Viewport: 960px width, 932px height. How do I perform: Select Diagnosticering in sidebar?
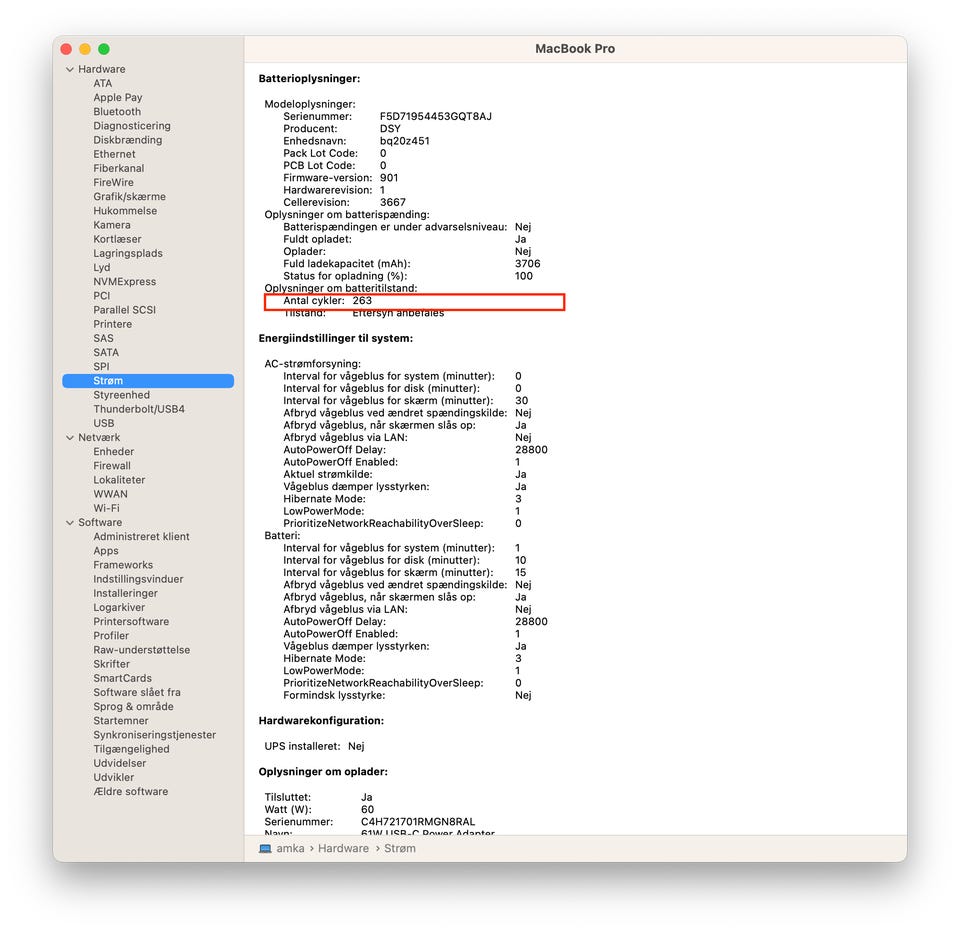click(x=132, y=126)
